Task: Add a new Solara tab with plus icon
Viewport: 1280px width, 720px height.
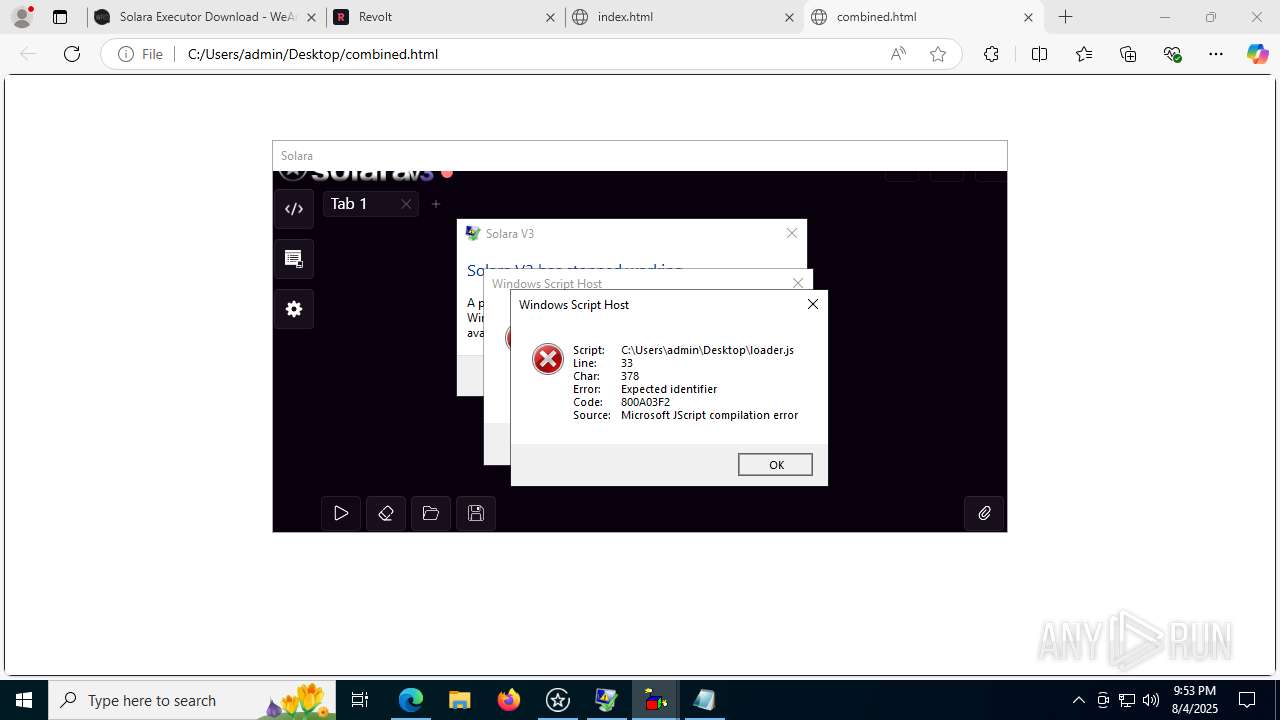Action: [436, 204]
